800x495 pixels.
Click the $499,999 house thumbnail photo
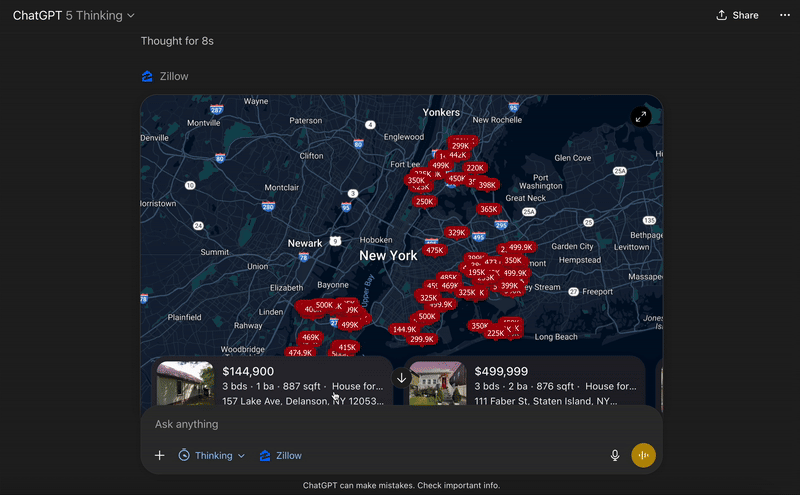coord(437,384)
